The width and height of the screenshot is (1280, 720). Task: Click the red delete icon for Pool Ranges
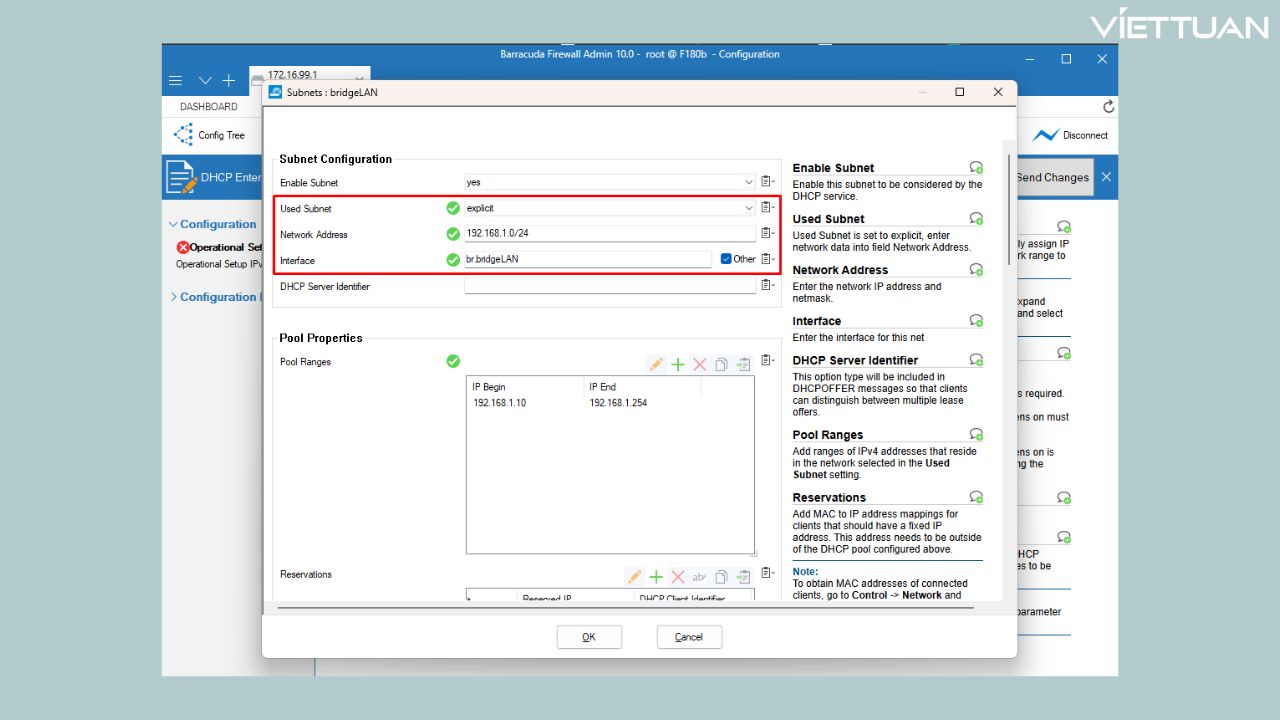click(x=700, y=365)
